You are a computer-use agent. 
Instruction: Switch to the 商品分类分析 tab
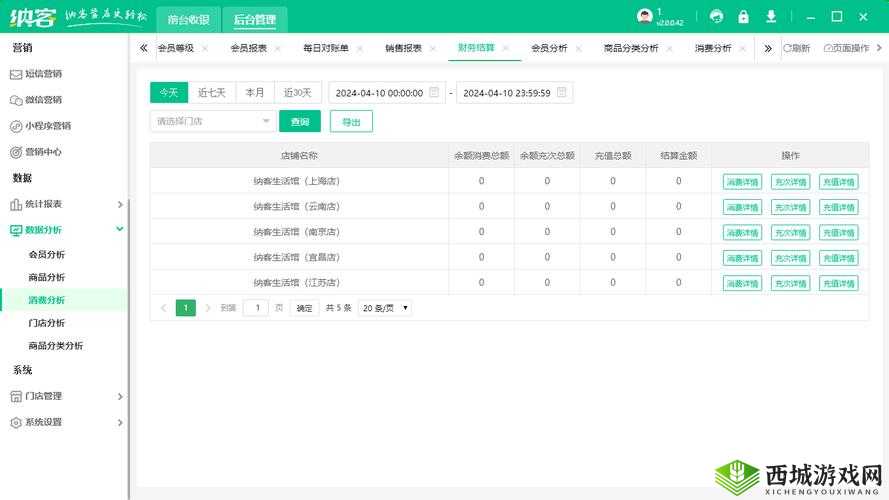click(x=631, y=49)
